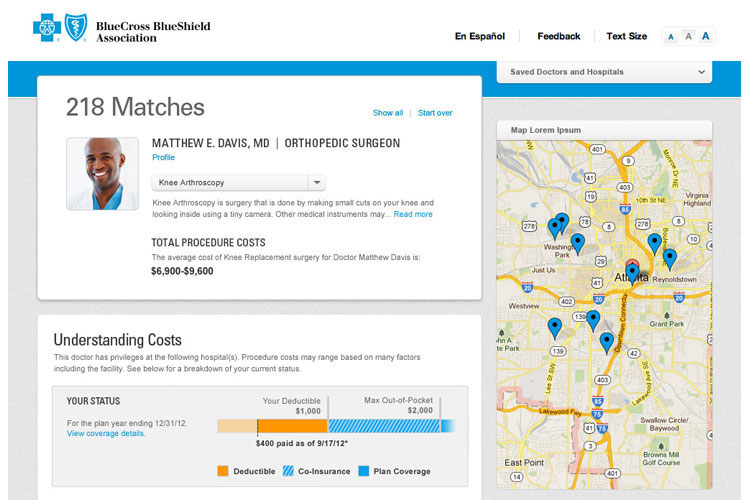Click the Blue Shield logo icon

click(76, 27)
